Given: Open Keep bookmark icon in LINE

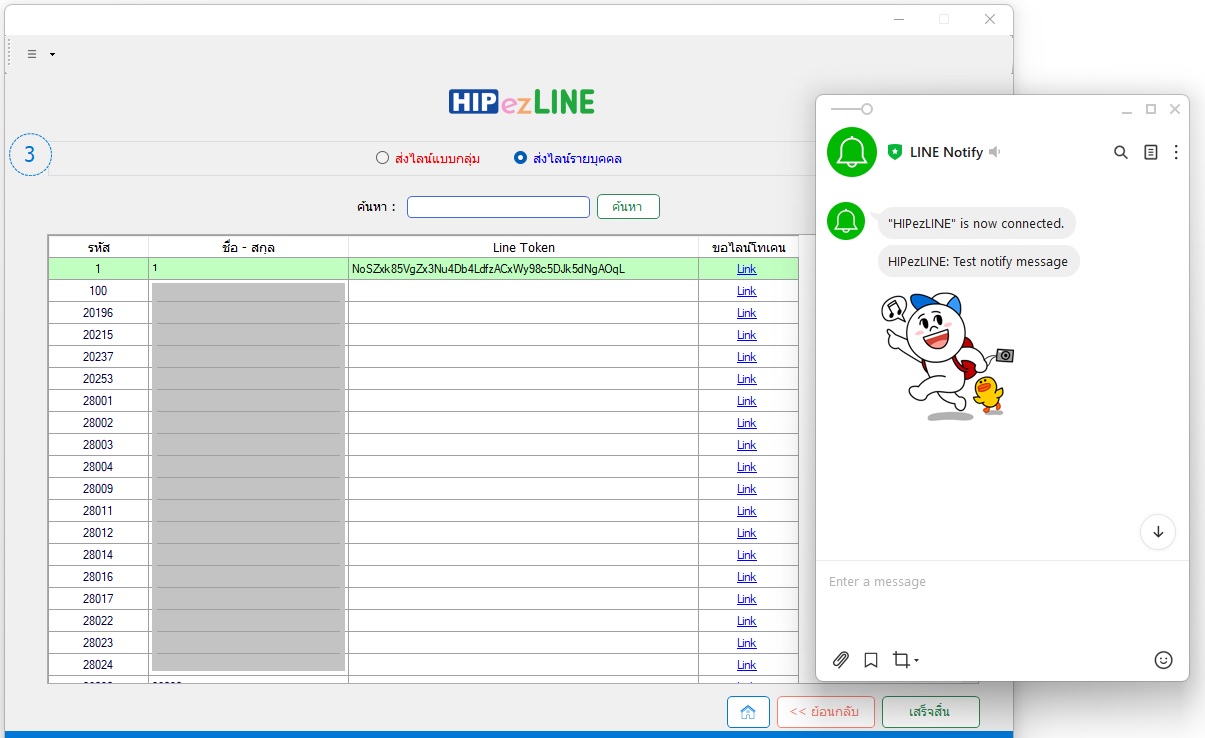Looking at the screenshot, I should pos(871,660).
